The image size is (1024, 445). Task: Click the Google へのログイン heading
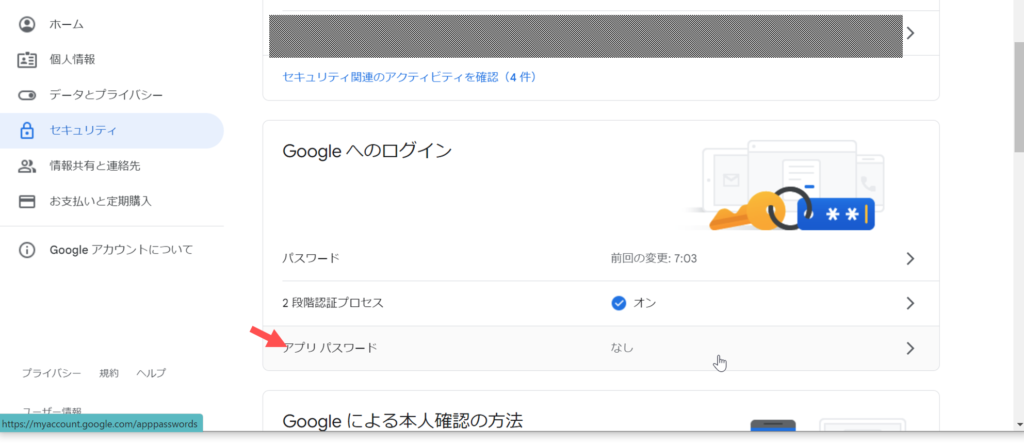pyautogui.click(x=367, y=152)
